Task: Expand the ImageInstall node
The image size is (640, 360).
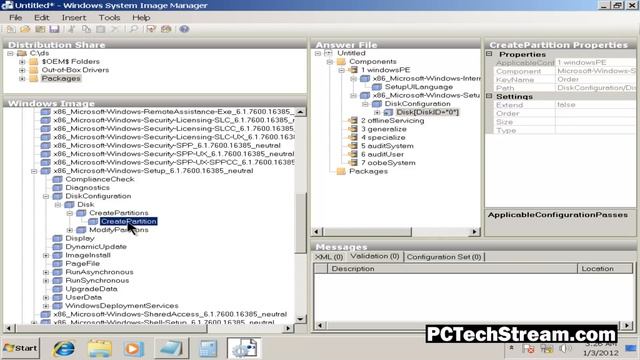Action: (x=46, y=256)
